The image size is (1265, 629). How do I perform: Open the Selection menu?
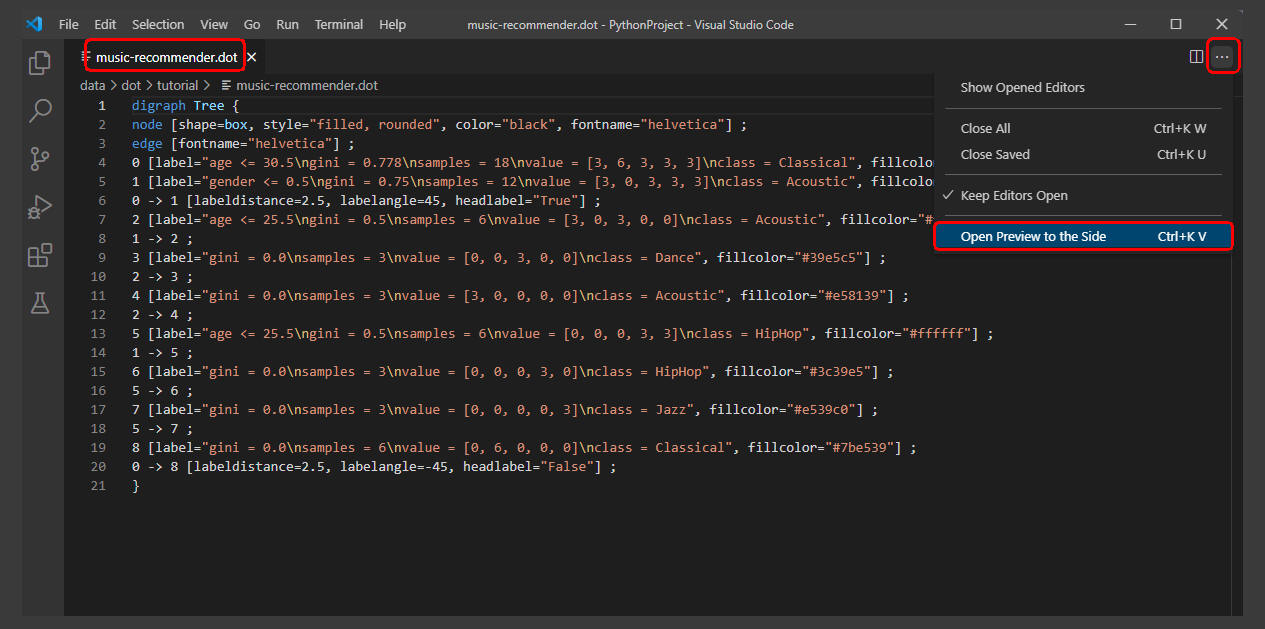tap(158, 24)
